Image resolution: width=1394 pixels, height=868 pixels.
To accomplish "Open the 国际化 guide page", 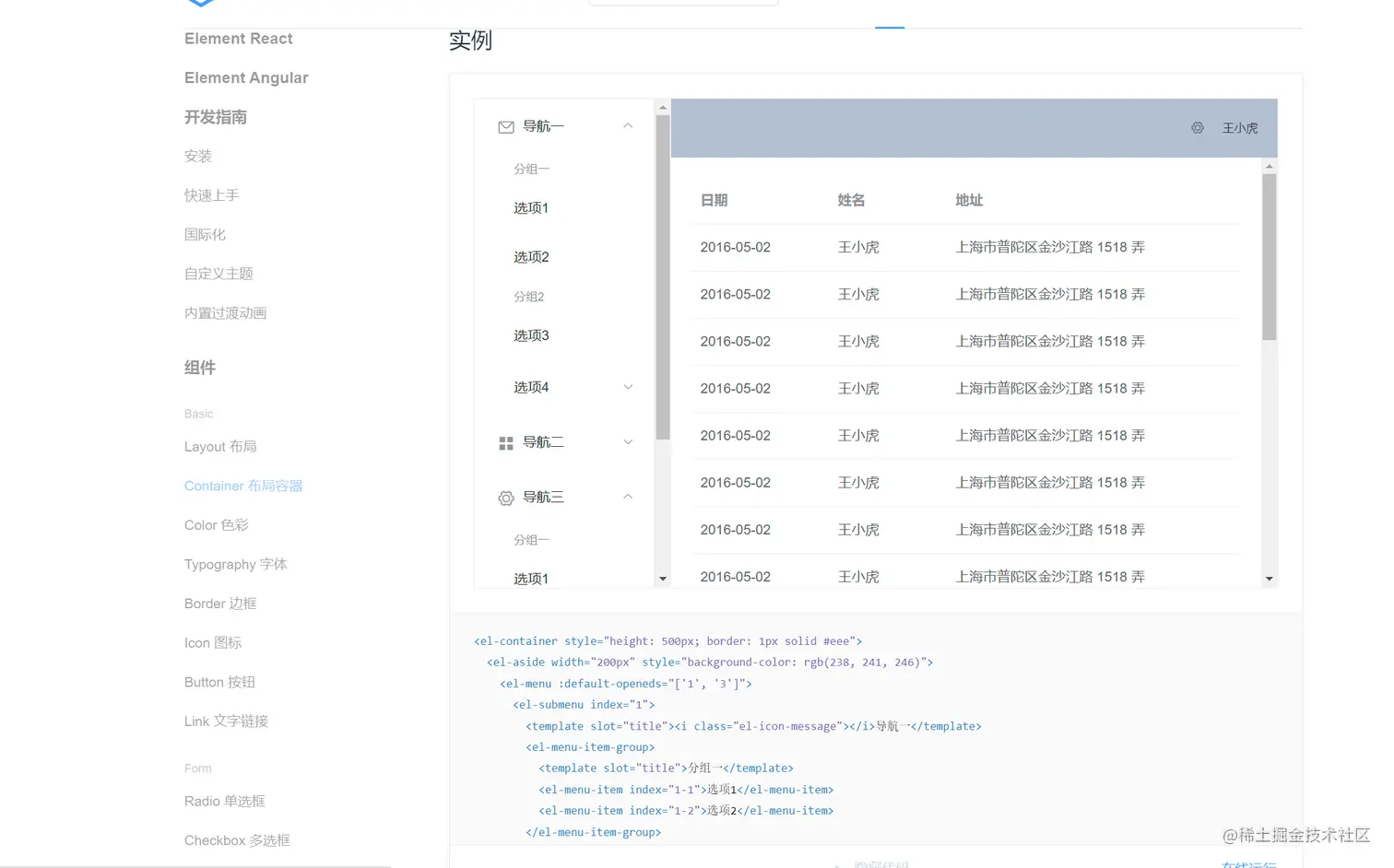I will pos(205,235).
